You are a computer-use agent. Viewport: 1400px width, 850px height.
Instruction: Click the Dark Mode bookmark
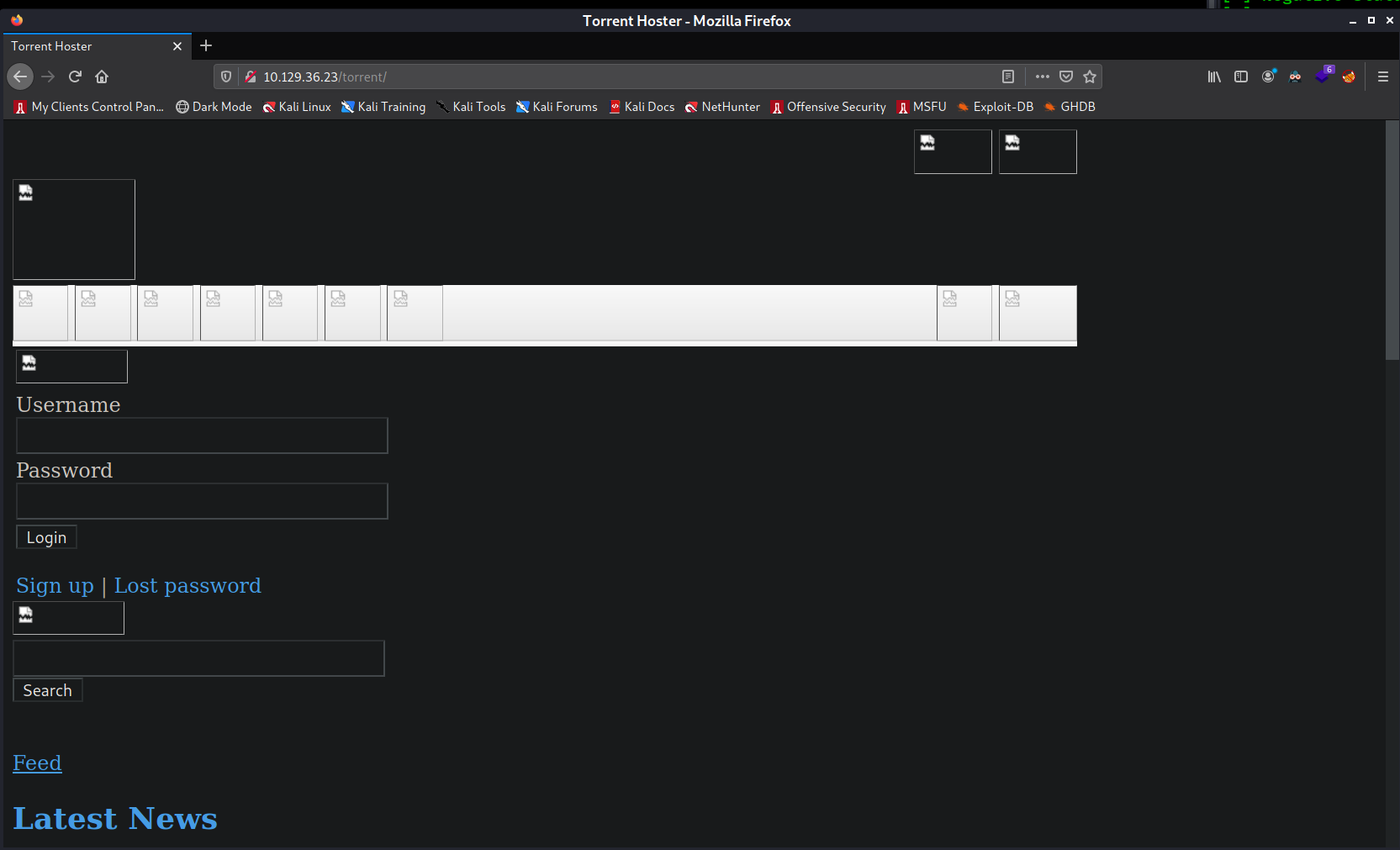click(x=214, y=107)
